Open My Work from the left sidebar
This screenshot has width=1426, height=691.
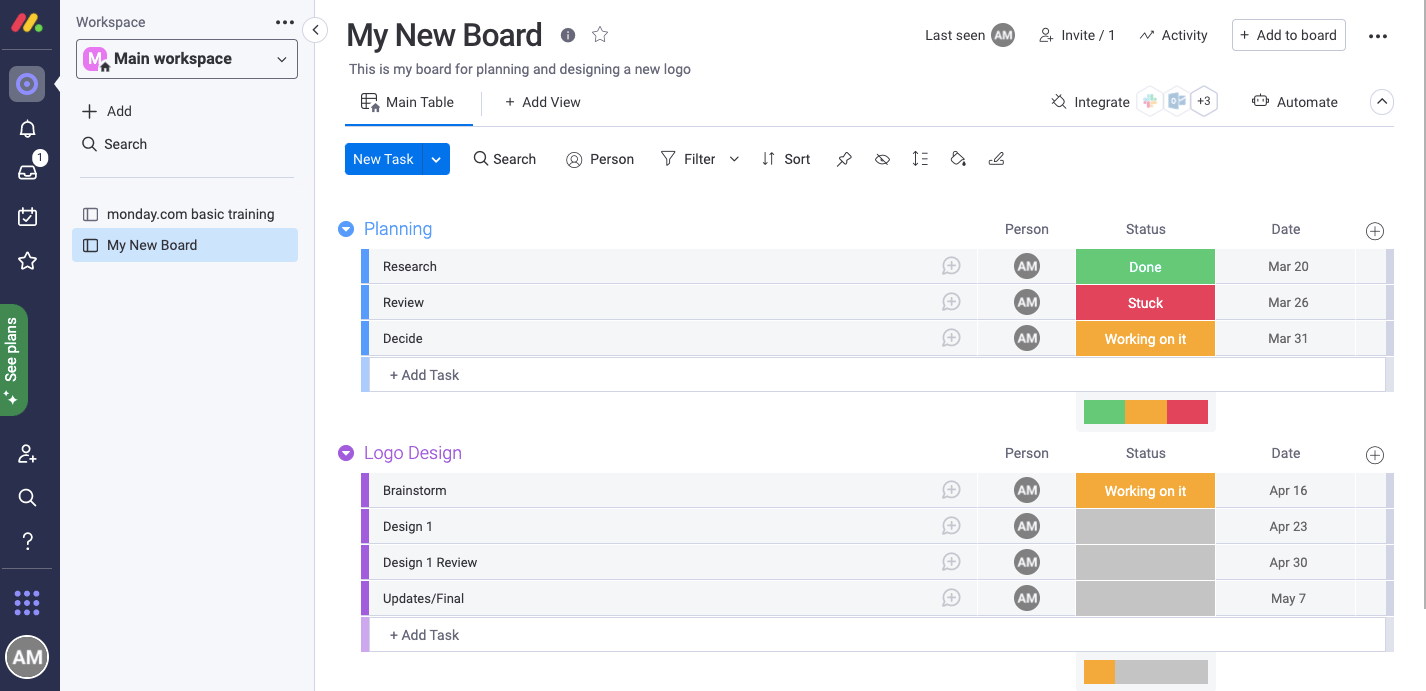[27, 216]
